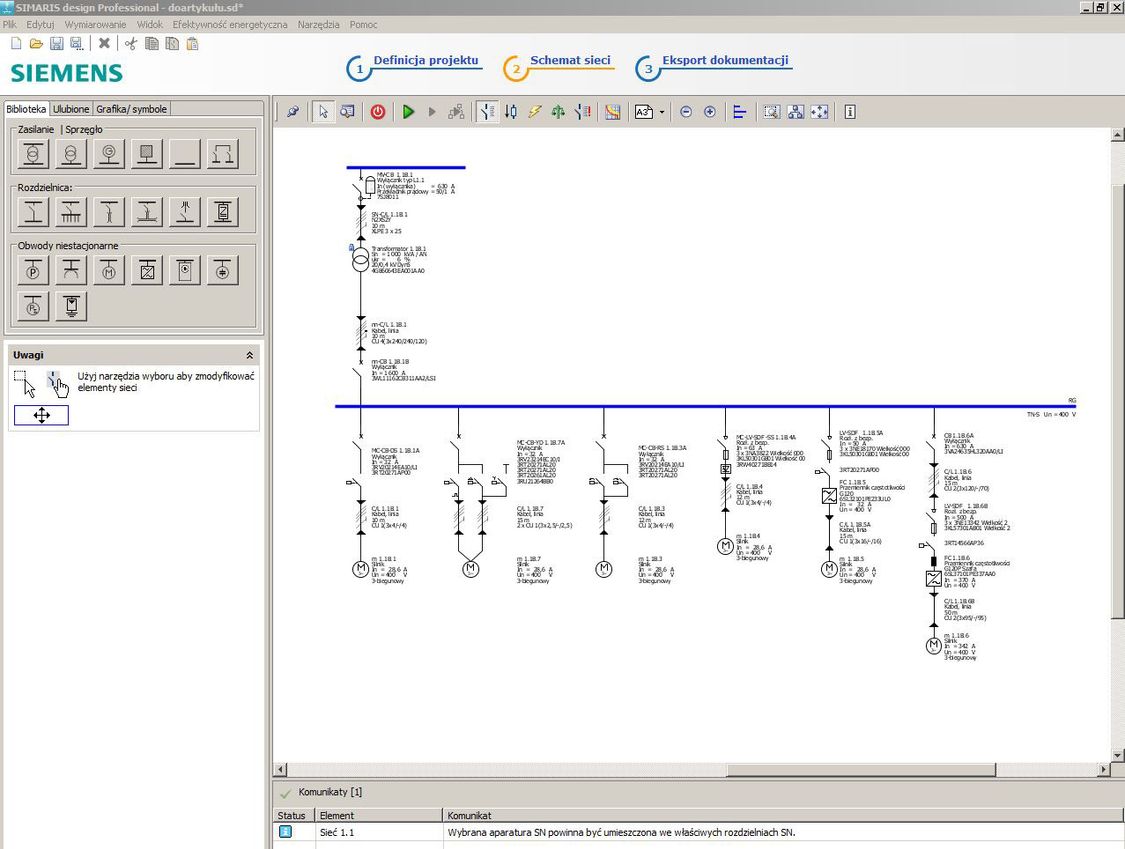
Task: Fit diagram to window with arrows icon
Action: point(819,112)
